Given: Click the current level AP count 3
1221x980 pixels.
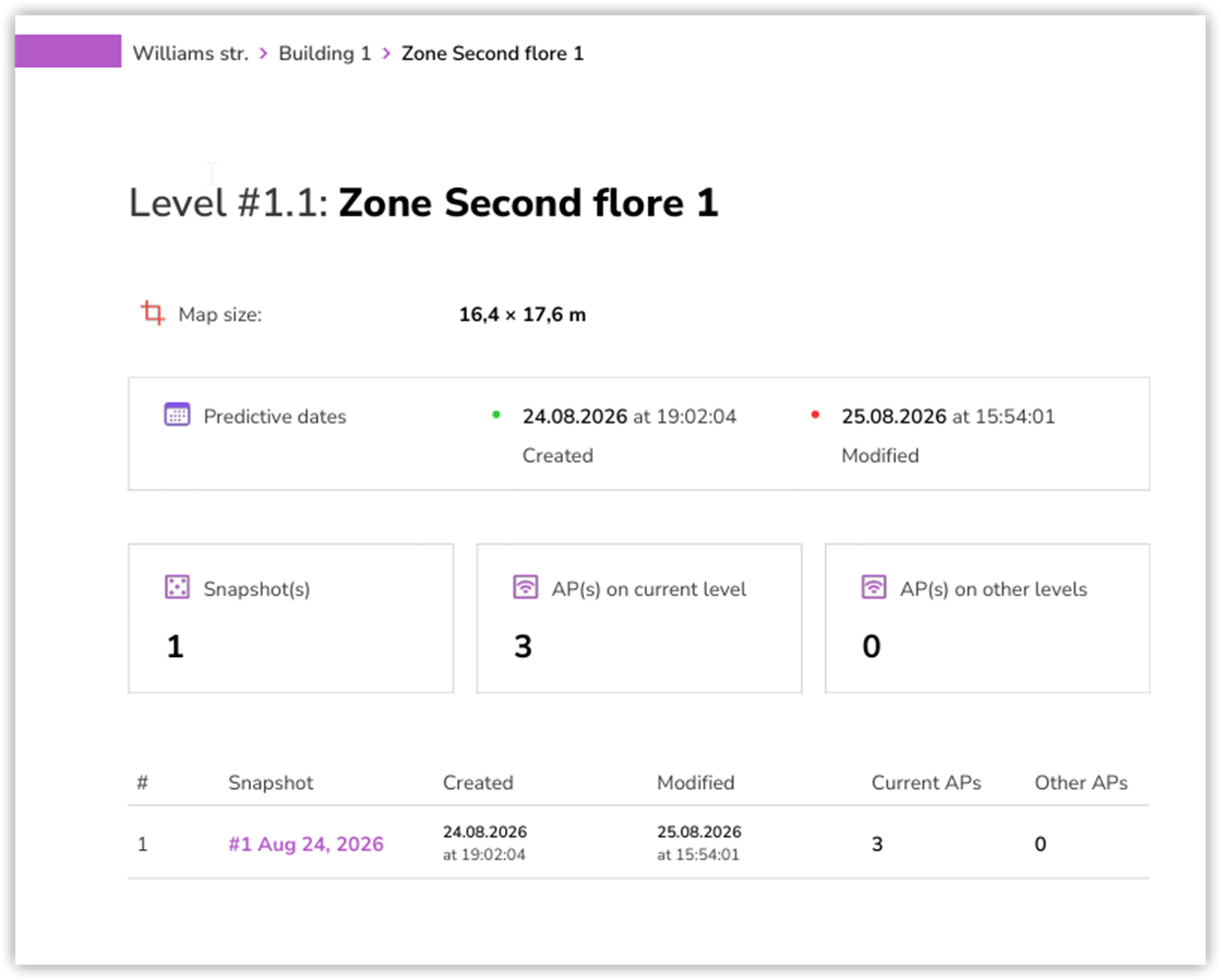Looking at the screenshot, I should 523,646.
